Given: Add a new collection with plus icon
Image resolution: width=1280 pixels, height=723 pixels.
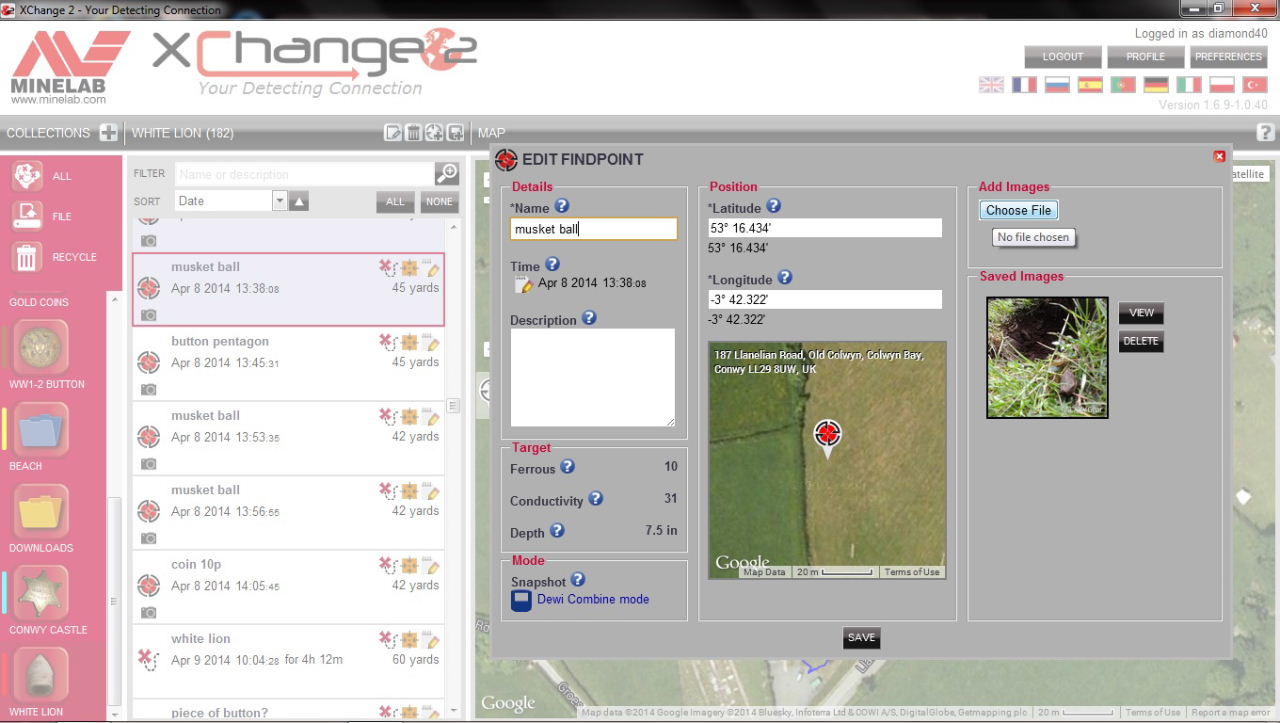Looking at the screenshot, I should click(109, 133).
